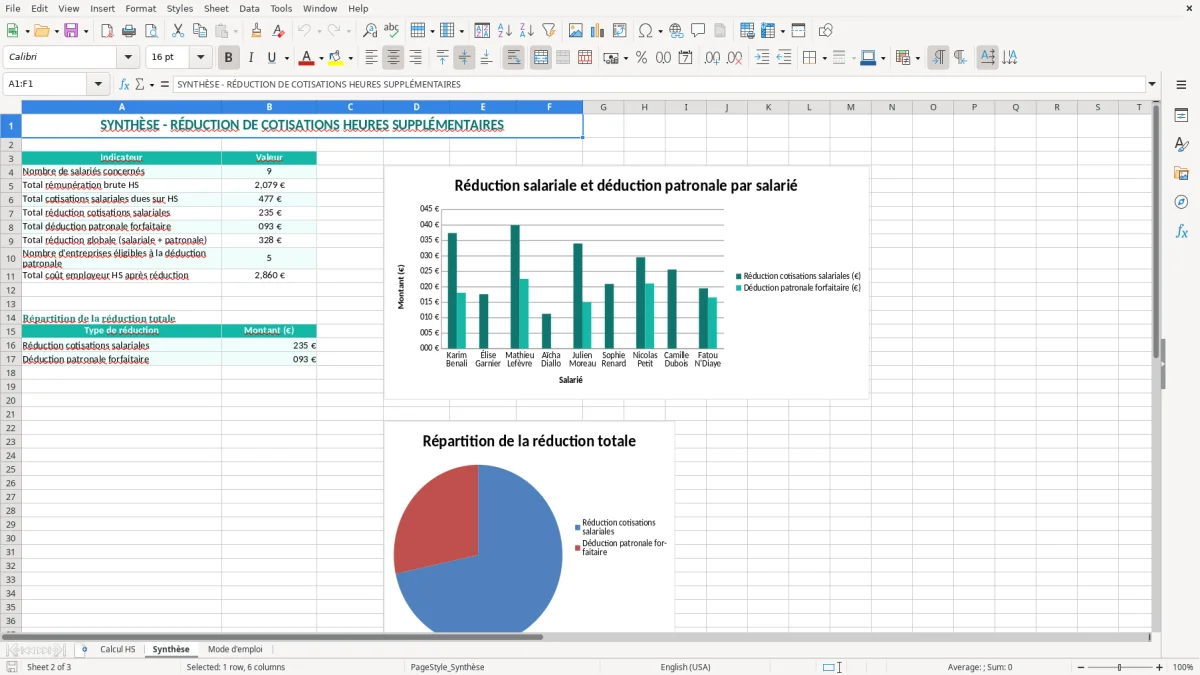Expand the formula bar
Image resolution: width=1200 pixels, height=675 pixels.
pos(1152,84)
